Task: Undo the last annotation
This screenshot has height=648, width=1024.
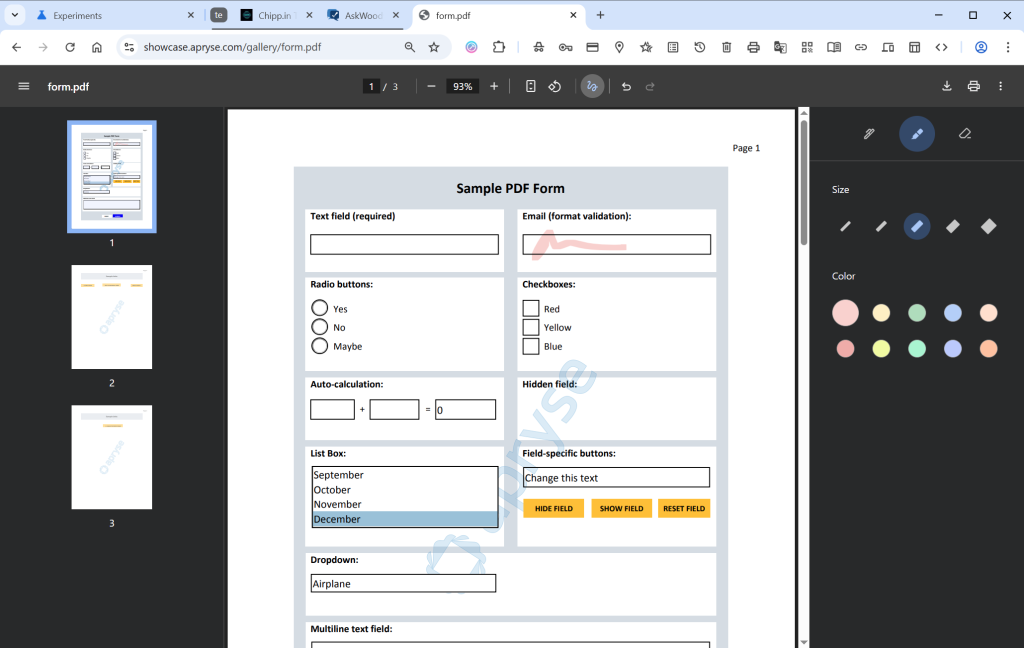Action: [626, 86]
